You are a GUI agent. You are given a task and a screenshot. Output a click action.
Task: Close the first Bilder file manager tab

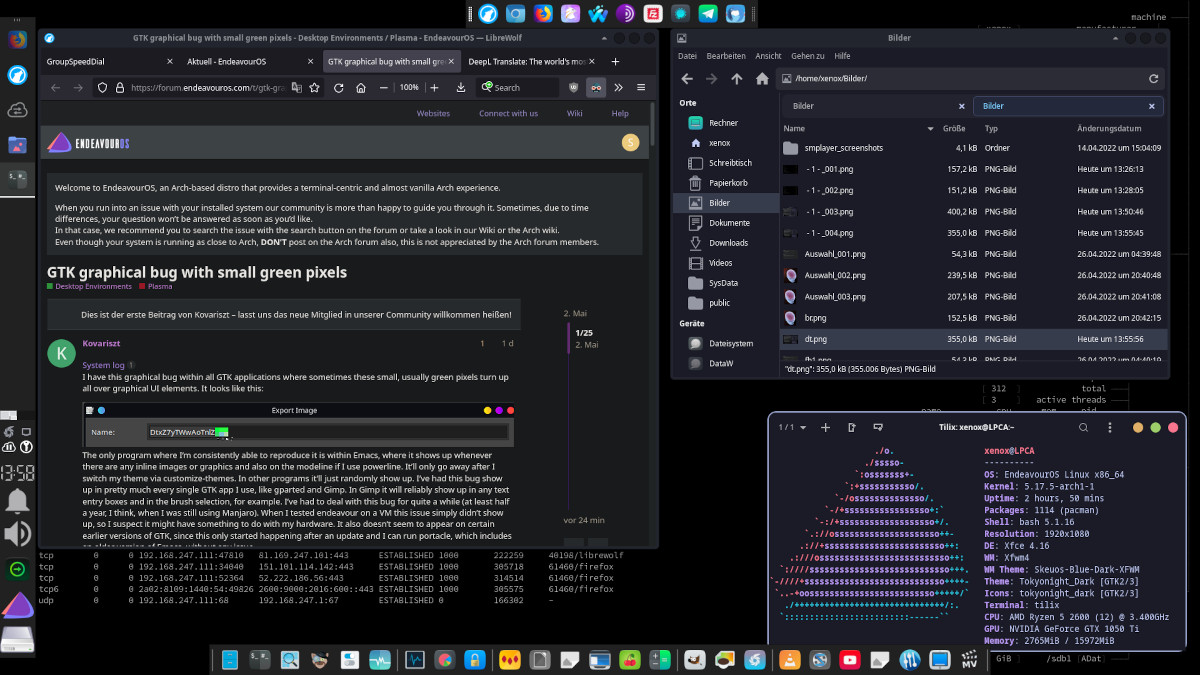[962, 106]
